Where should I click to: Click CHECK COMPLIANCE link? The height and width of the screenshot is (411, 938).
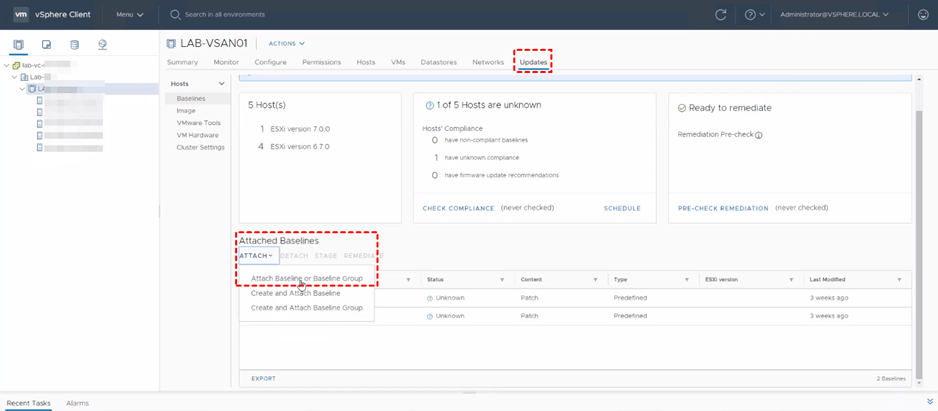458,208
